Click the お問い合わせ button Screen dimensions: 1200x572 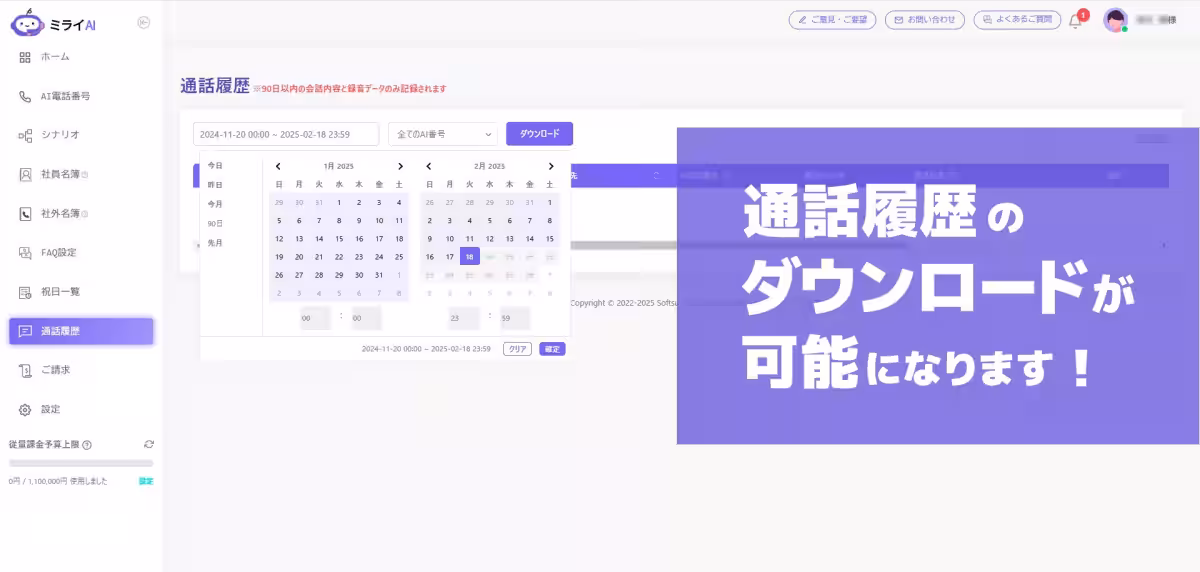[x=926, y=19]
